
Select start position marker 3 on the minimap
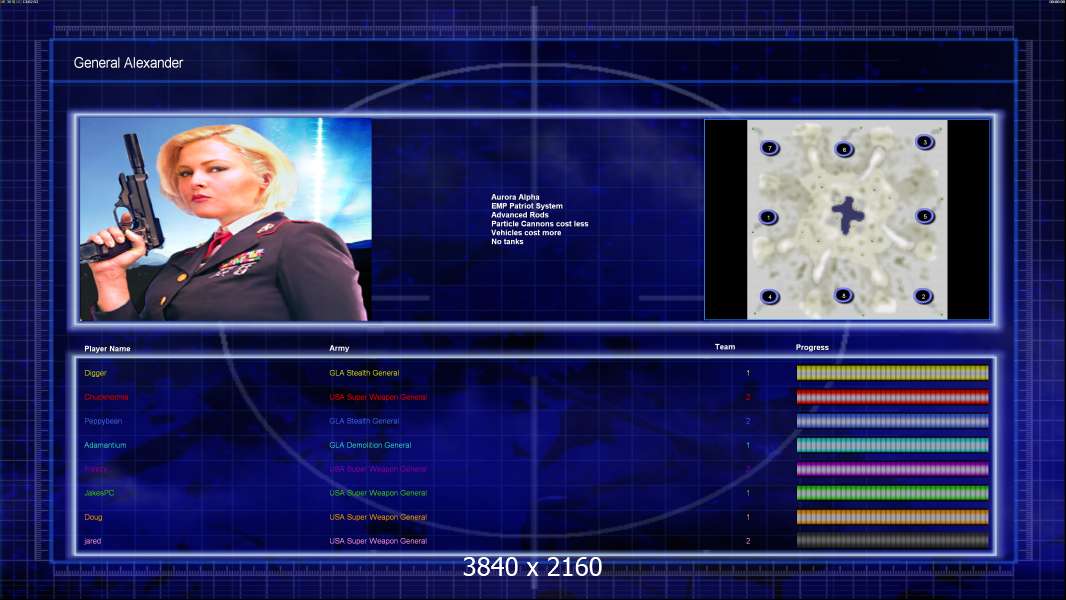(x=925, y=142)
